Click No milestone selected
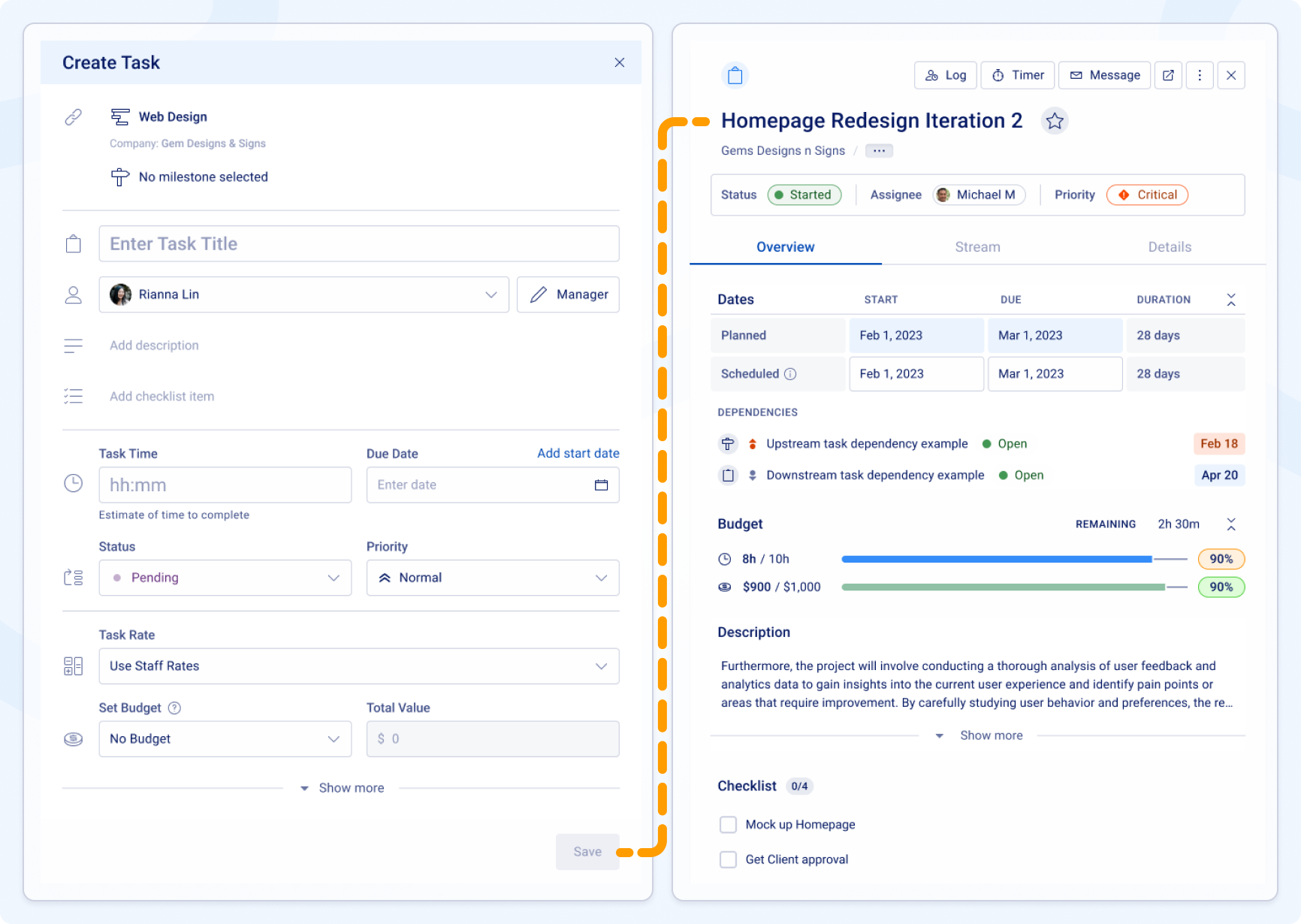 click(203, 177)
